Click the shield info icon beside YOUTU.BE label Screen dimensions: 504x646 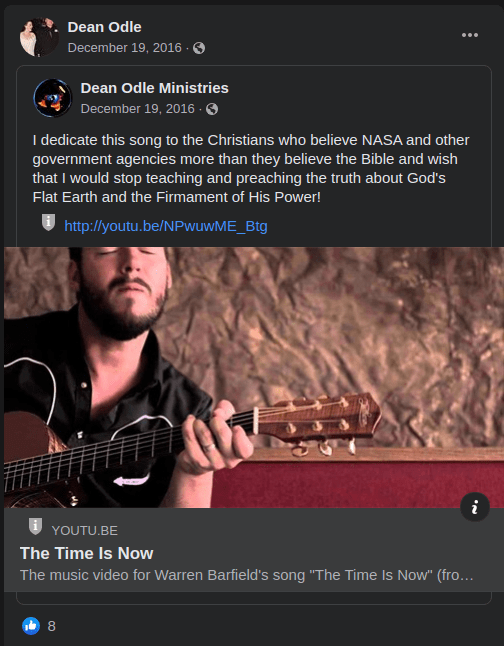click(x=35, y=527)
